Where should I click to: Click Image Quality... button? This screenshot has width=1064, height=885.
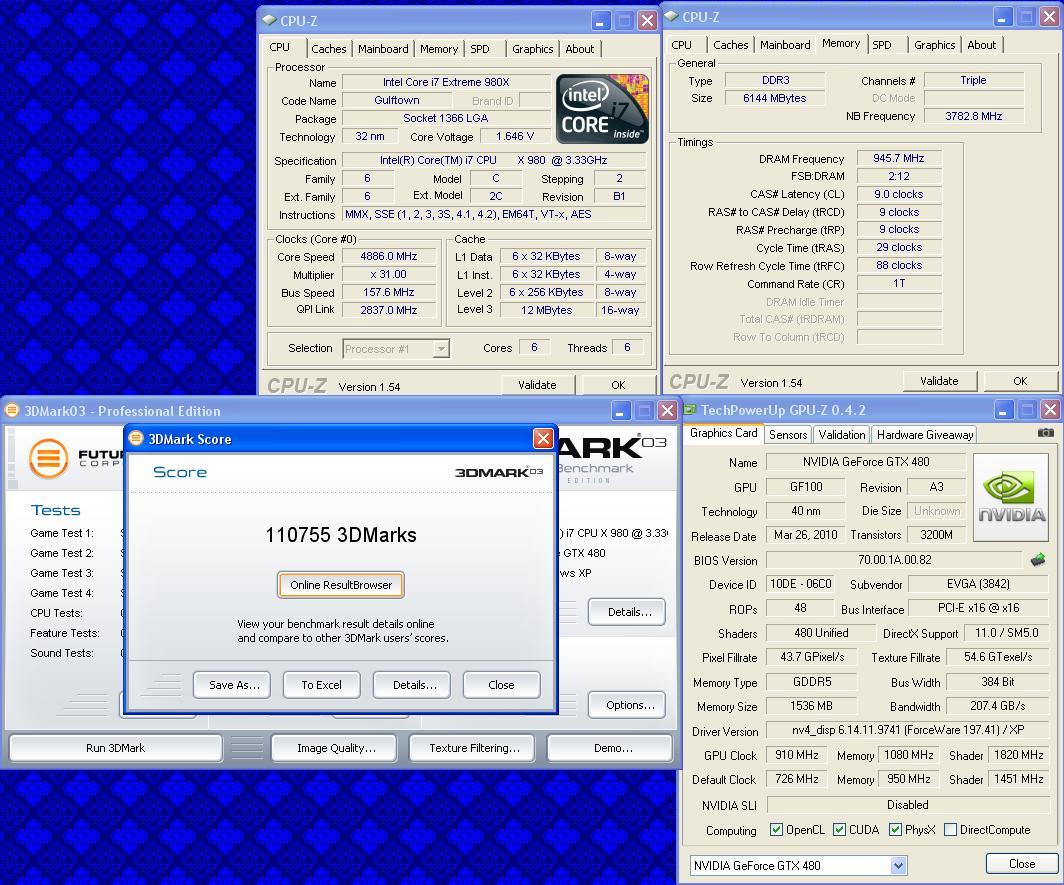click(x=336, y=748)
